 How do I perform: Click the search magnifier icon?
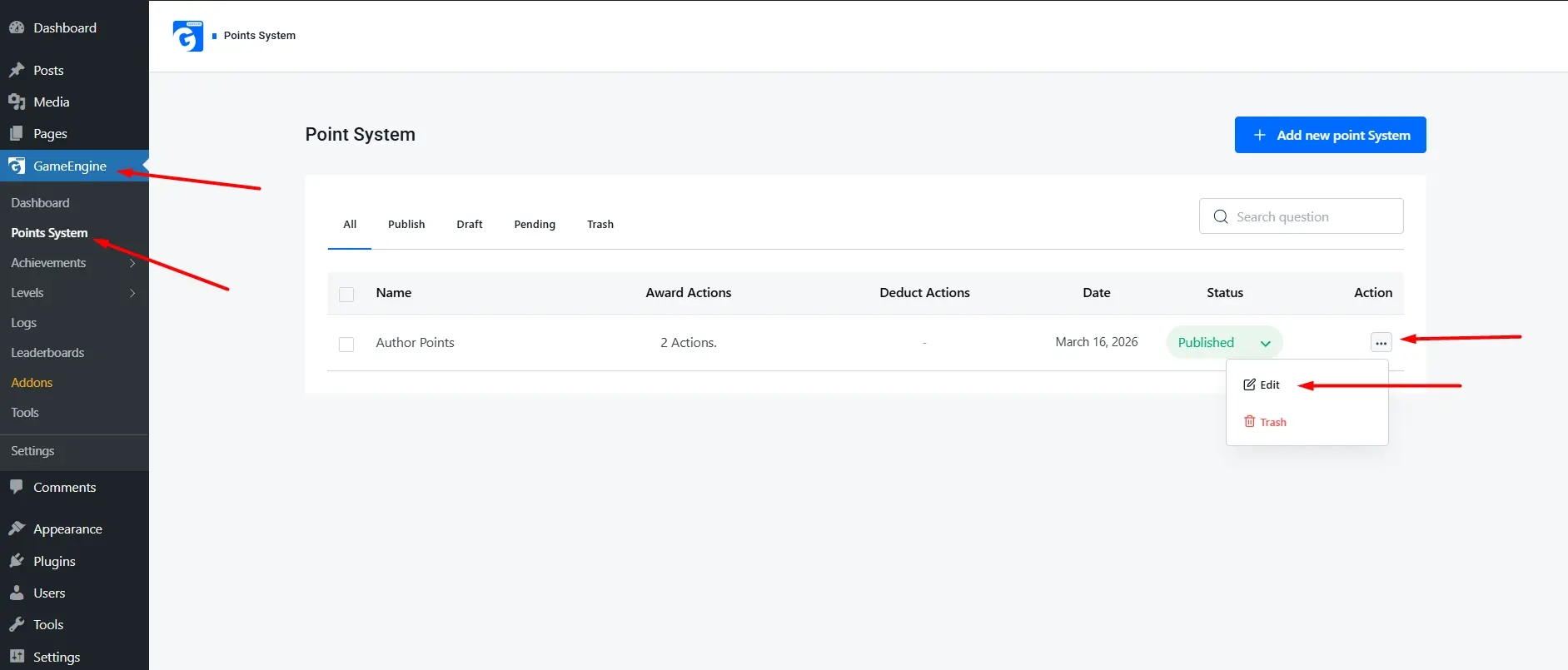(x=1221, y=216)
